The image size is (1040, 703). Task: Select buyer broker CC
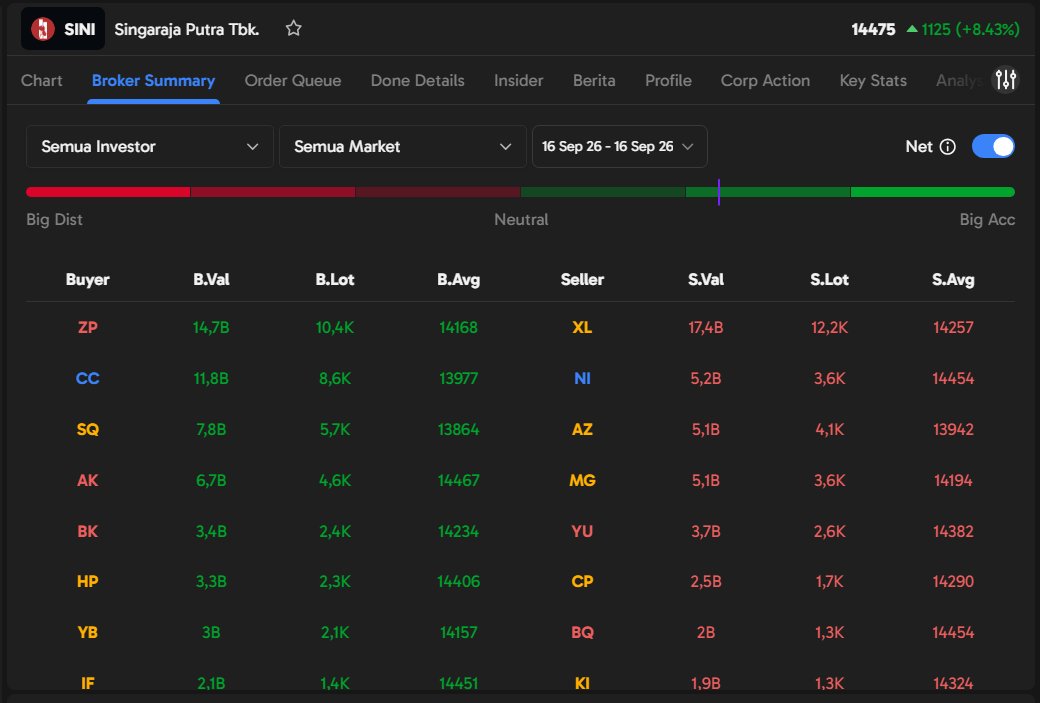click(x=88, y=378)
